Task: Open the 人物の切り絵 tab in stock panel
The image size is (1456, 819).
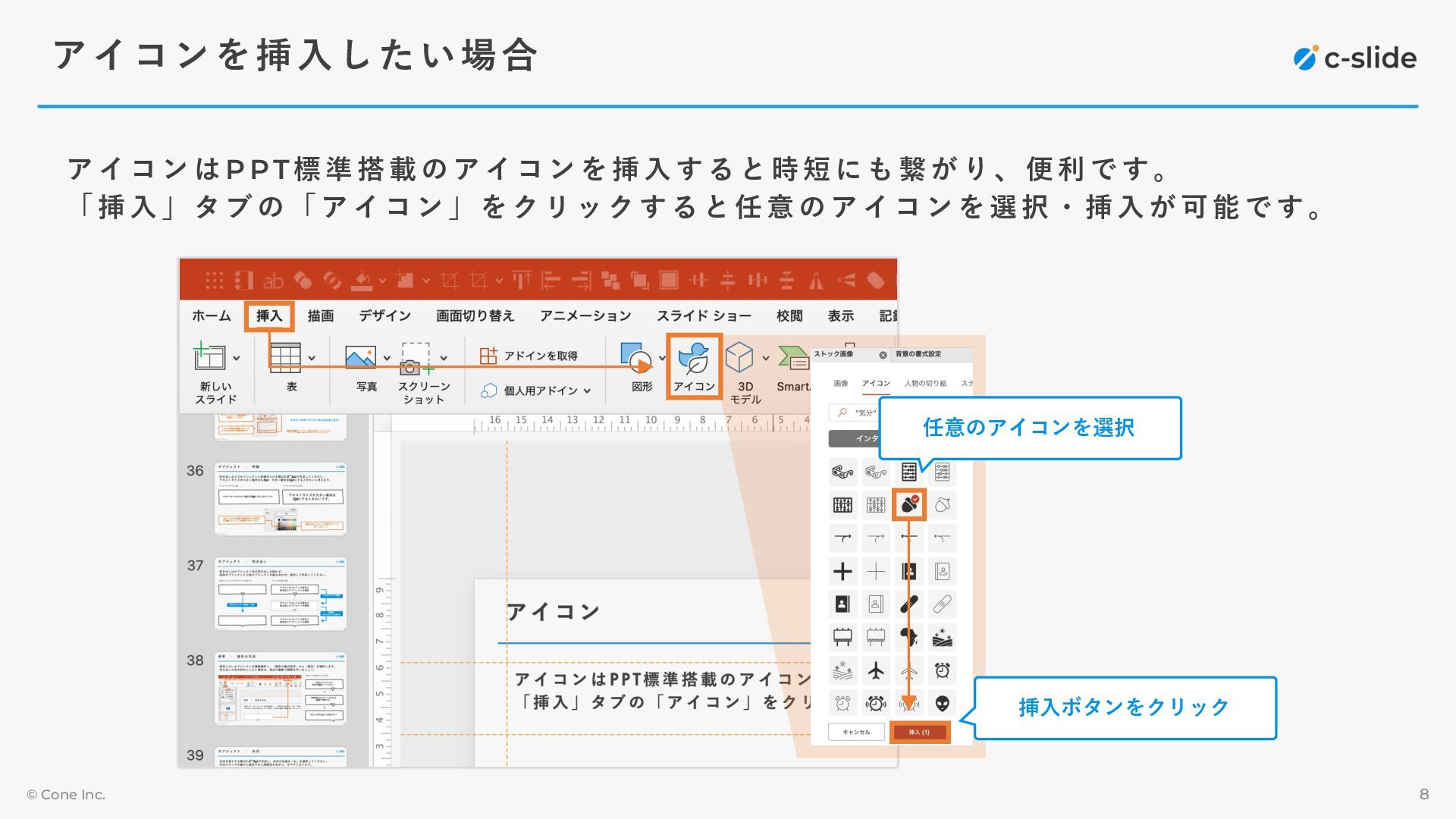Action: pyautogui.click(x=925, y=383)
